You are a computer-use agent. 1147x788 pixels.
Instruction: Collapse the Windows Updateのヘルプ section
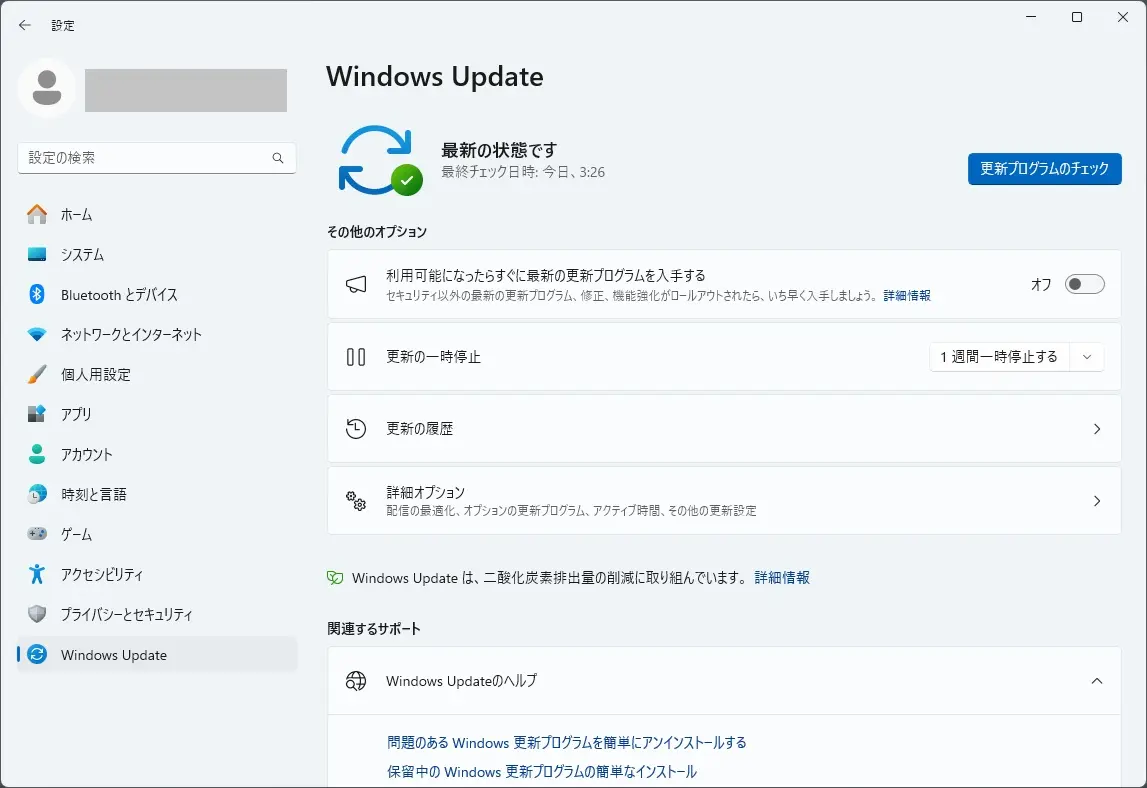1097,681
